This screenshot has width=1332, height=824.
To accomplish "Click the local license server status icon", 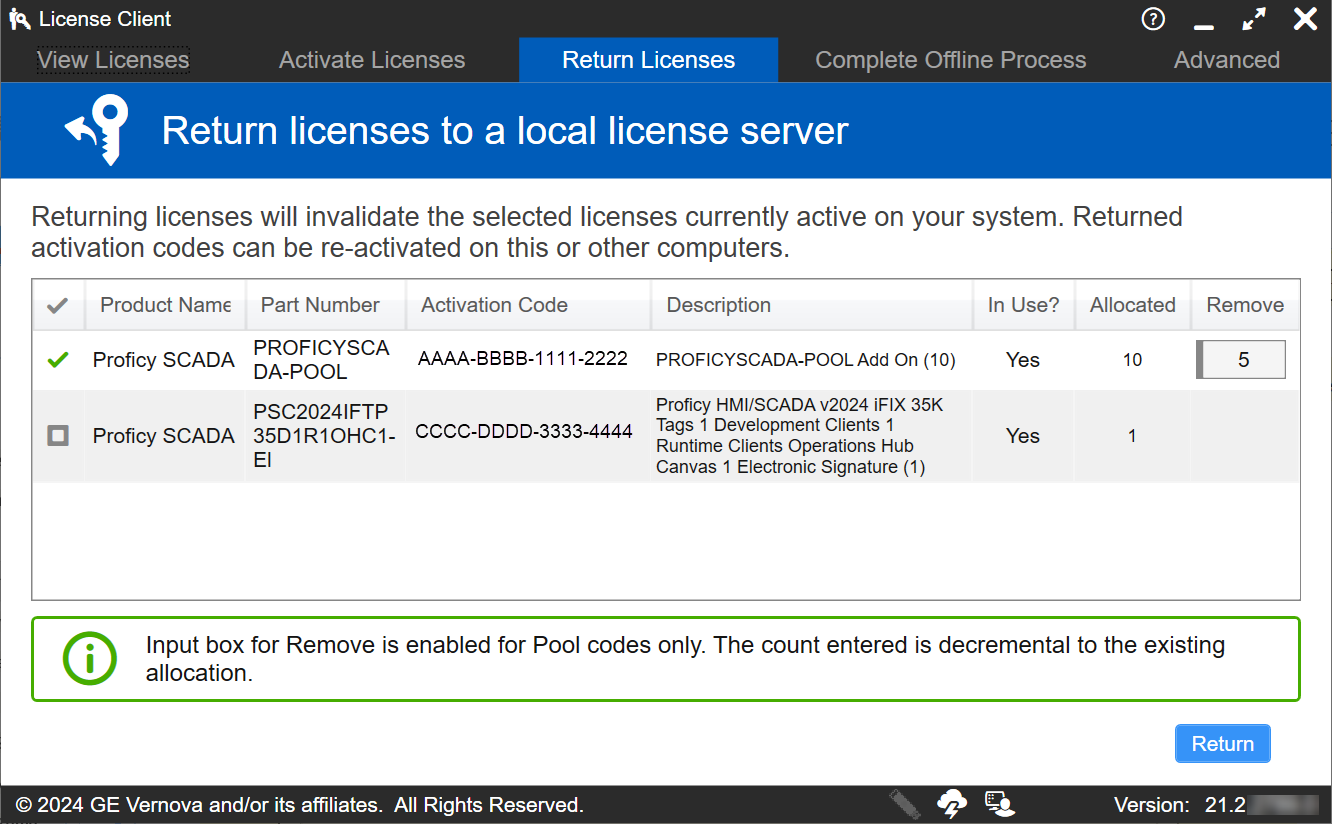I will pos(999,803).
